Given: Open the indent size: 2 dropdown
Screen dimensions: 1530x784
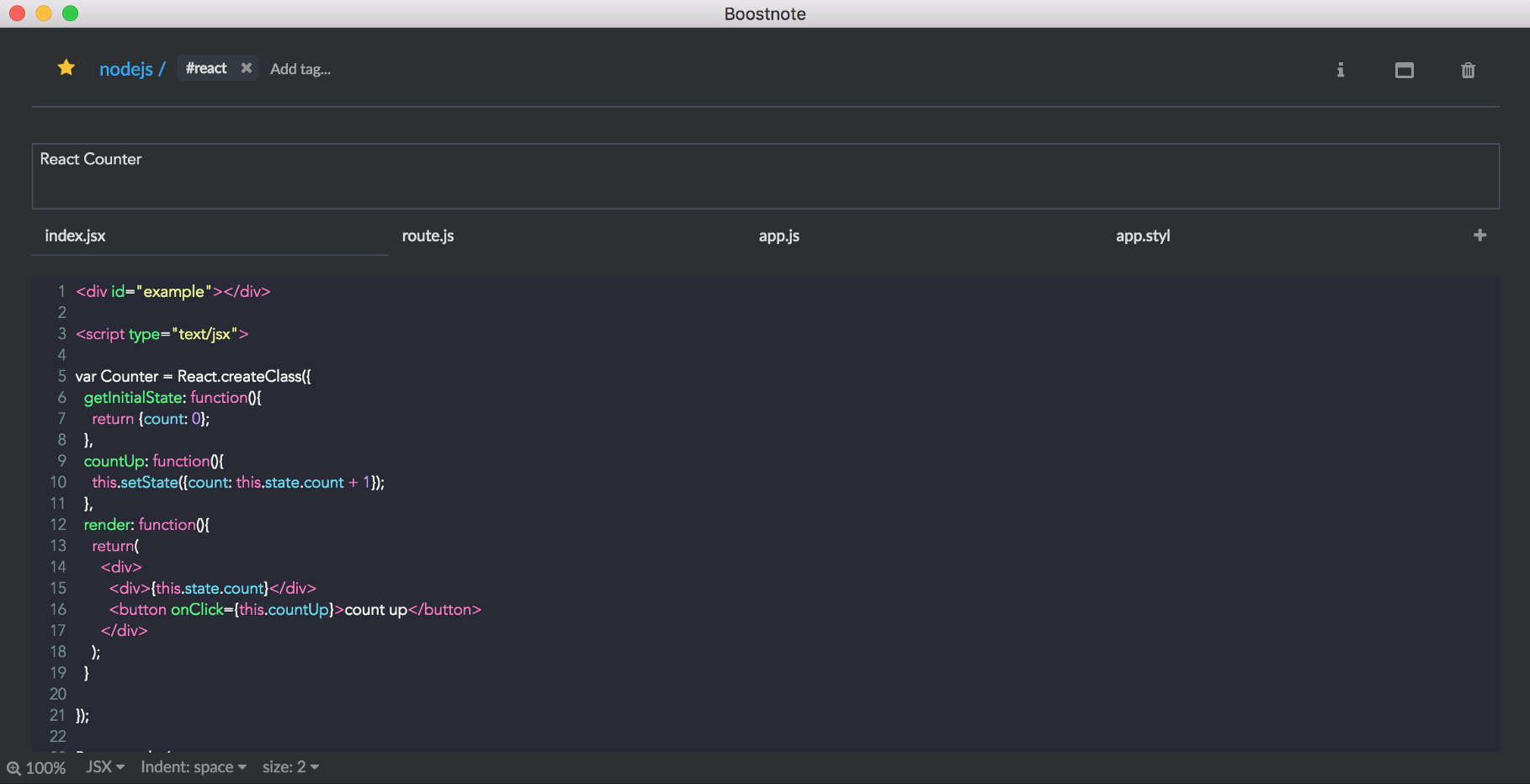Looking at the screenshot, I should [290, 767].
